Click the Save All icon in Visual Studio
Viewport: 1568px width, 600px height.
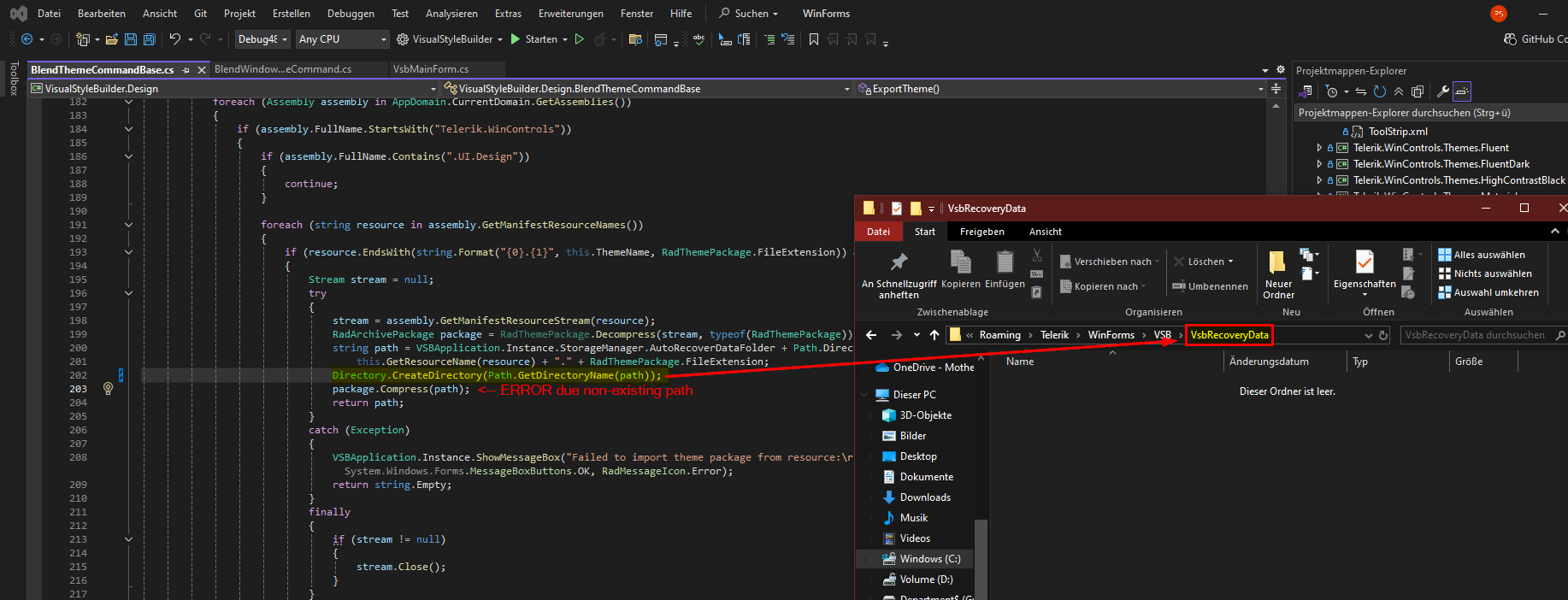tap(150, 39)
